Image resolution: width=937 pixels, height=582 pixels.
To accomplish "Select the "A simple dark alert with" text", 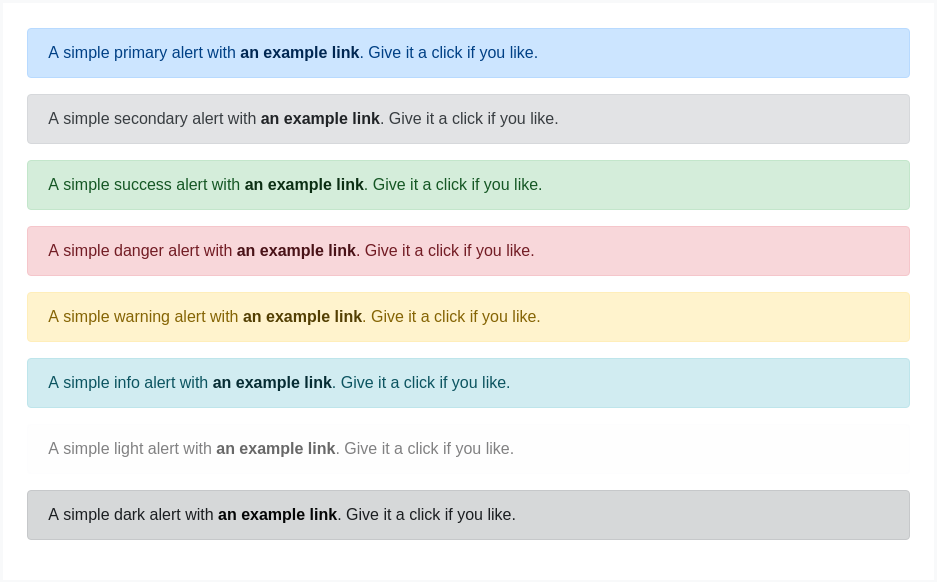I will click(x=131, y=515).
